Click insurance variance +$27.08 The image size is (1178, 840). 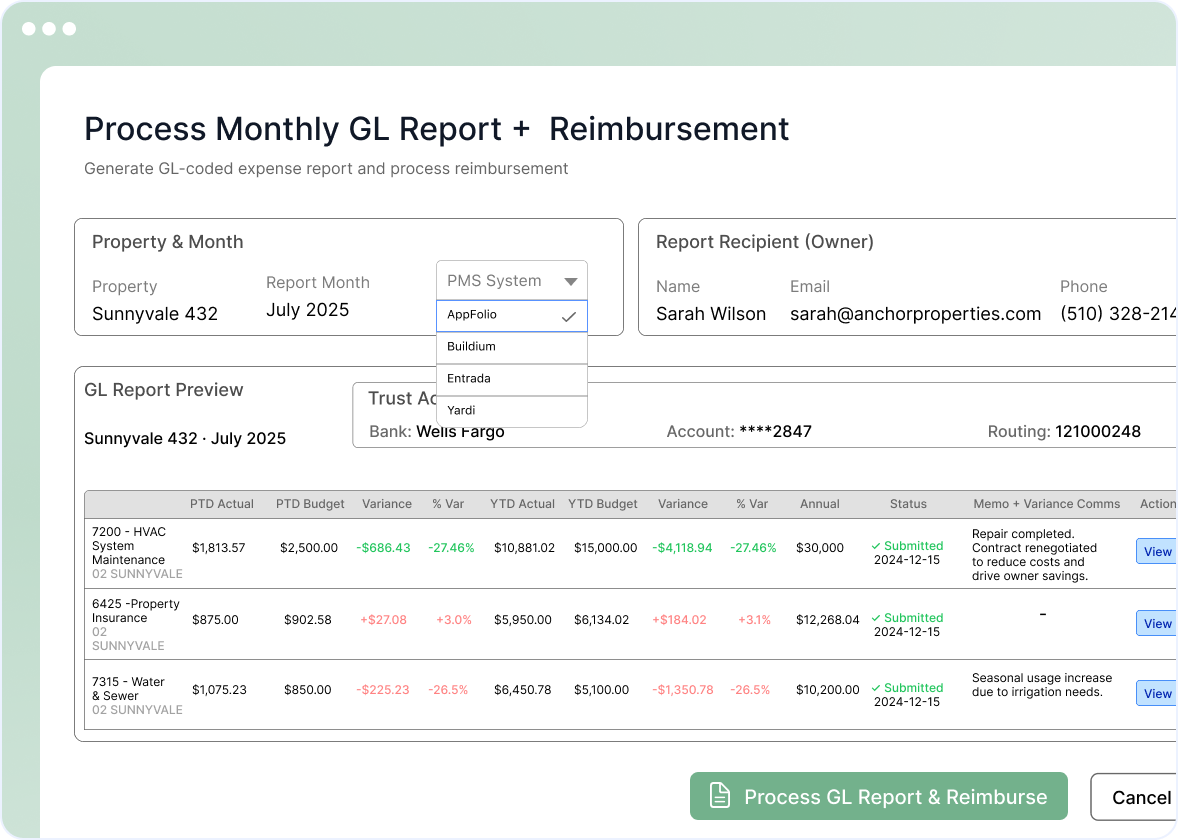[x=383, y=621]
